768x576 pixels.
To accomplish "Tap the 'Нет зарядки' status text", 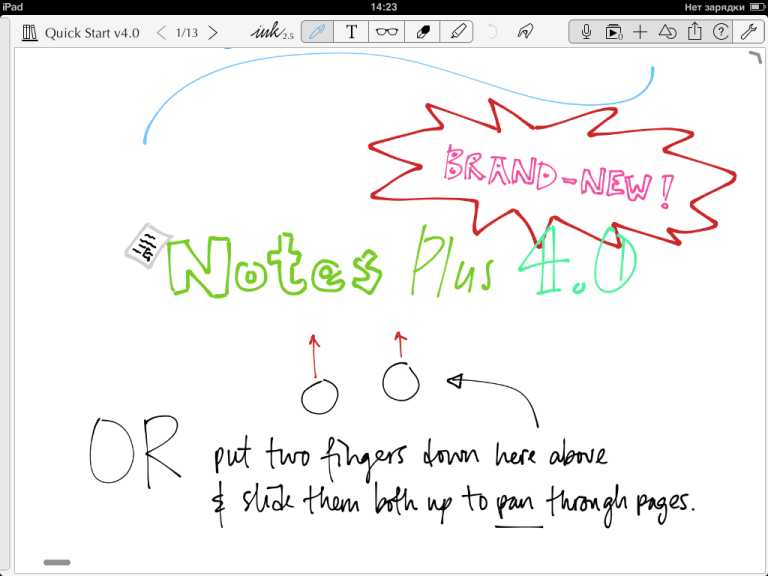I will (x=715, y=7).
